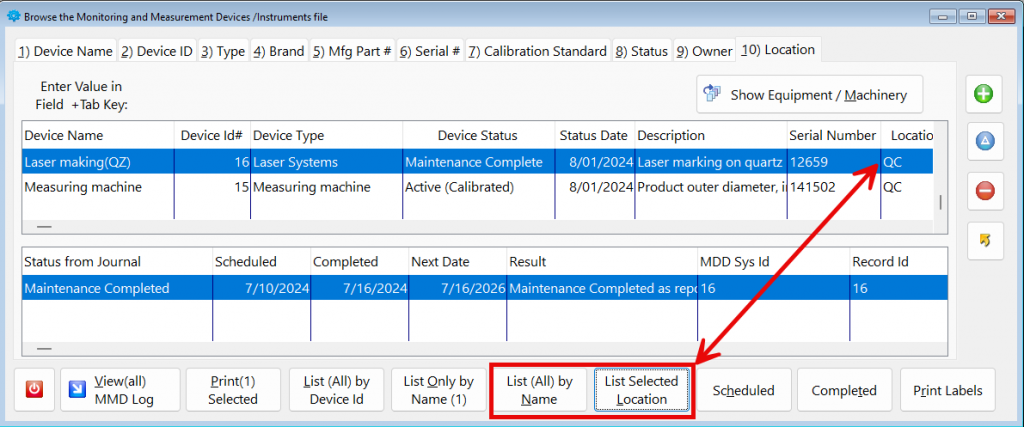Click the Print Labels button
Image resolution: width=1024 pixels, height=427 pixels.
click(948, 390)
